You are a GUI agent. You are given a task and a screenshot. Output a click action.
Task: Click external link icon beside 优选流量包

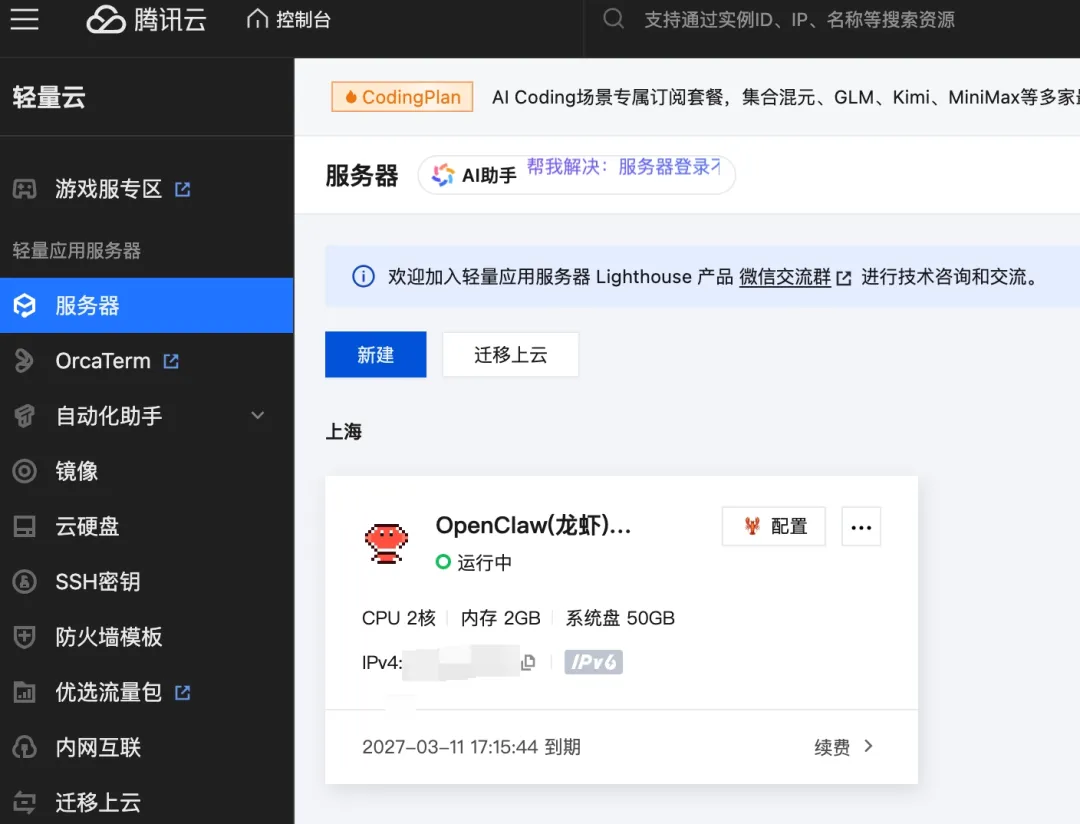click(x=183, y=692)
